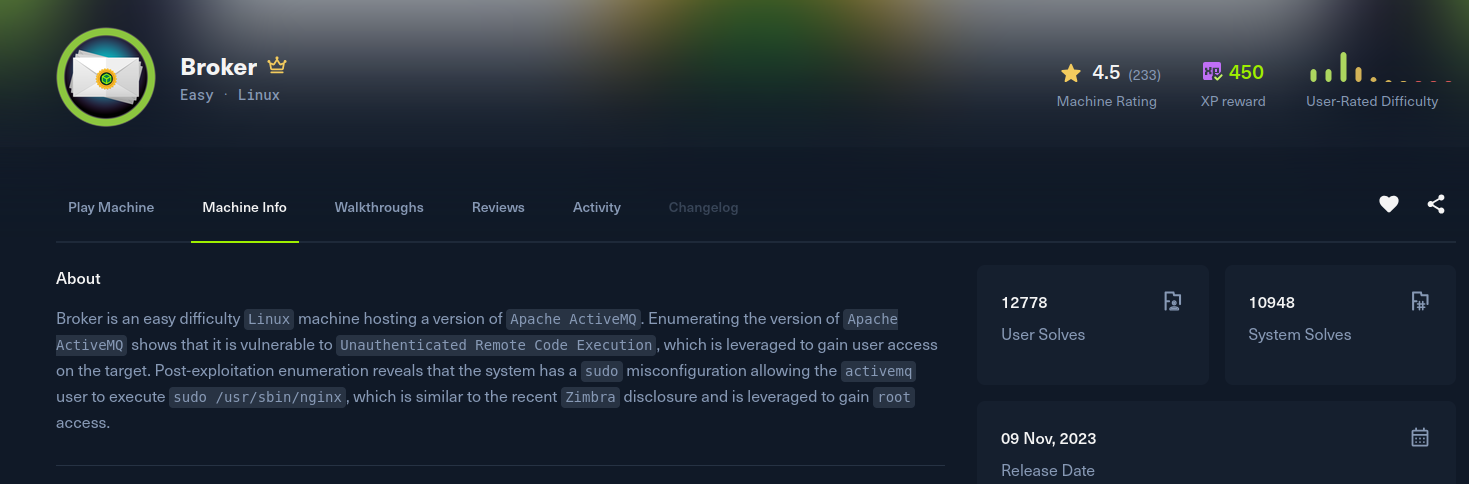Click the 09 Nov, 2023 date
Image resolution: width=1469 pixels, height=484 pixels.
pyautogui.click(x=1049, y=439)
